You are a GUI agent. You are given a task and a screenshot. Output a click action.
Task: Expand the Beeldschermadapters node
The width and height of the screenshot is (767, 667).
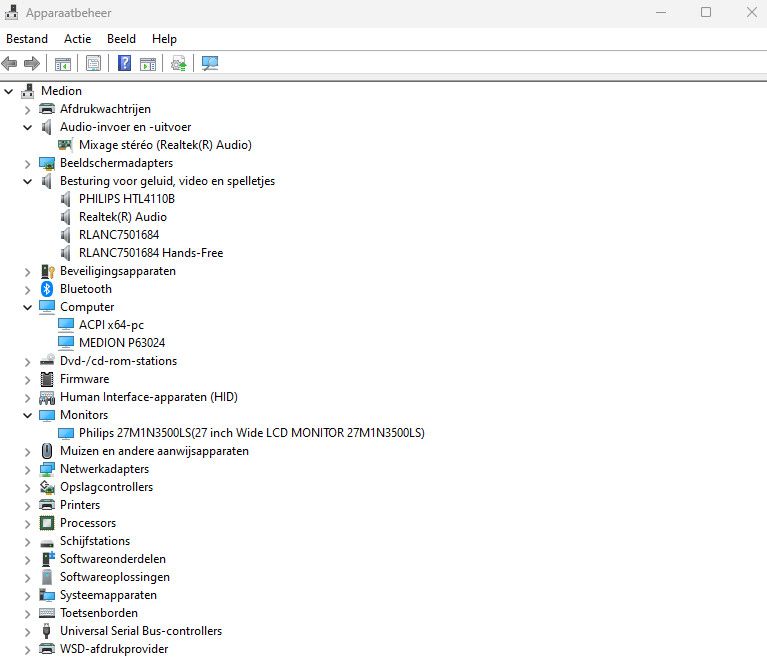tap(28, 163)
